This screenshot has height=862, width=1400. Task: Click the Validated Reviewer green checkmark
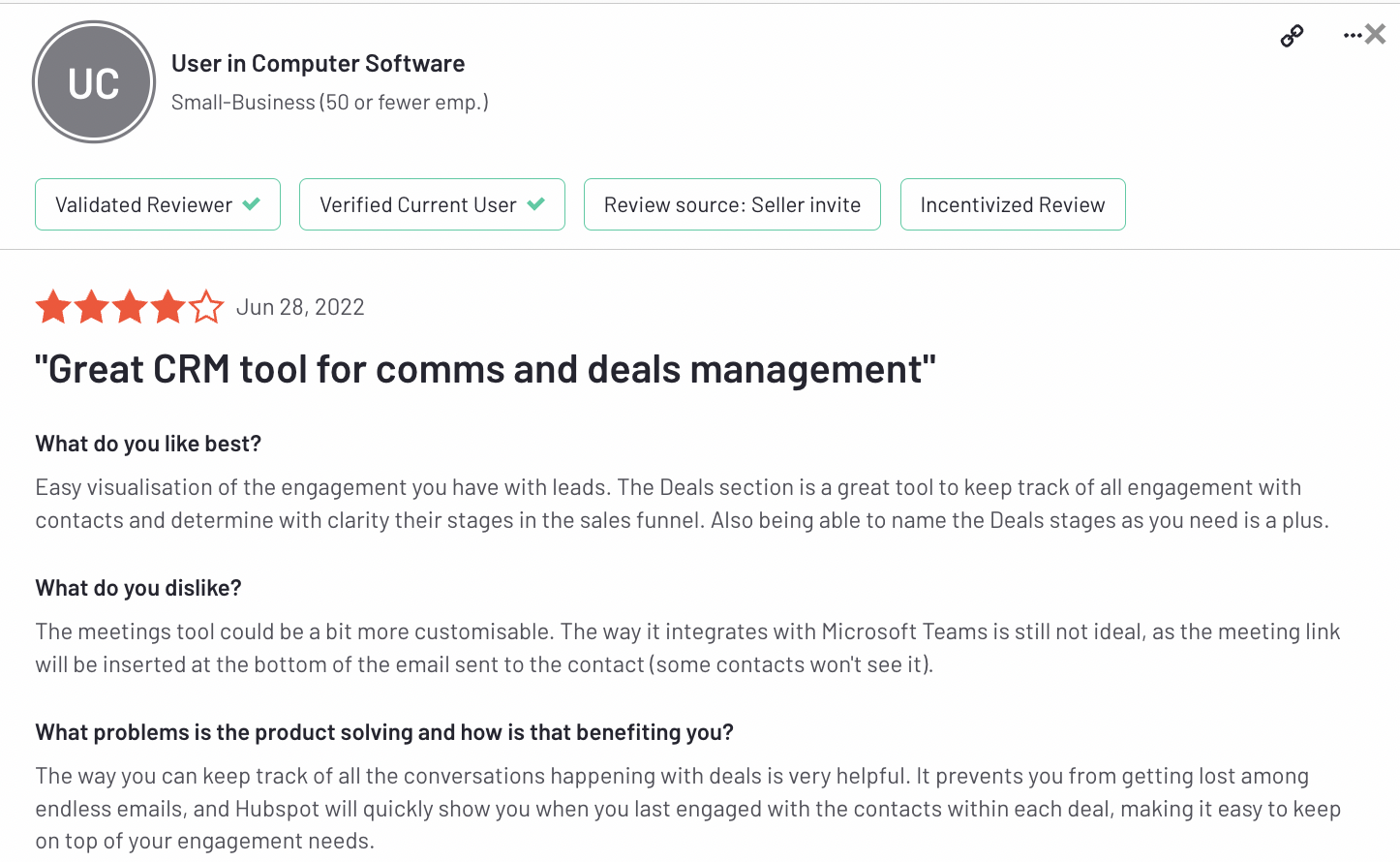252,204
